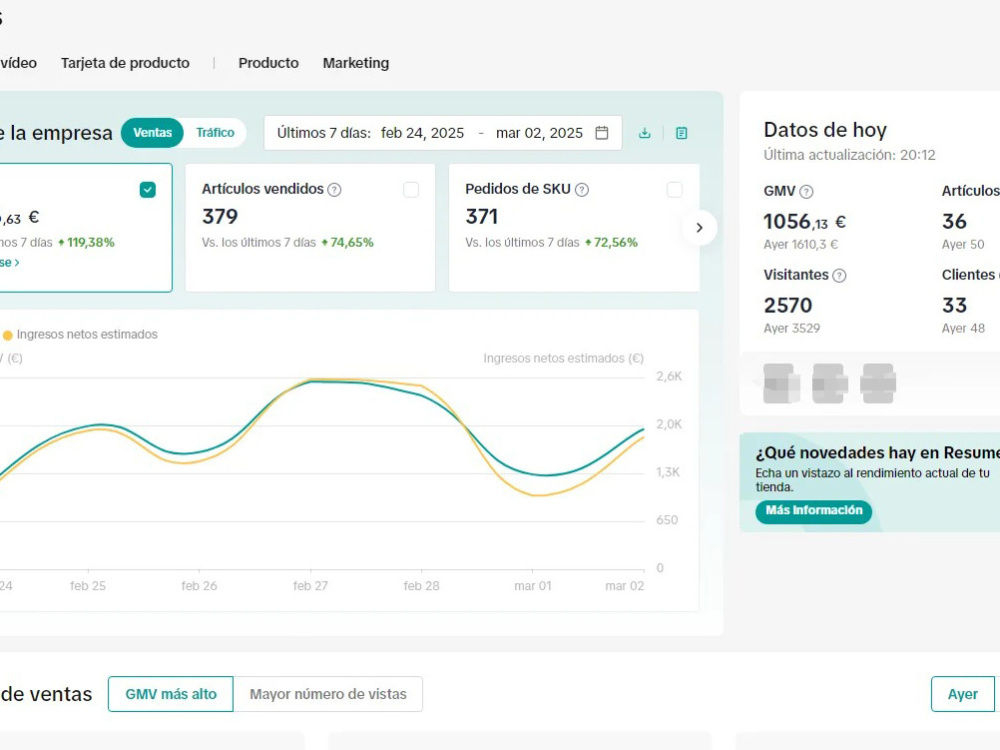The image size is (1000, 750).
Task: Click the third blurred product thumbnail
Action: click(878, 383)
